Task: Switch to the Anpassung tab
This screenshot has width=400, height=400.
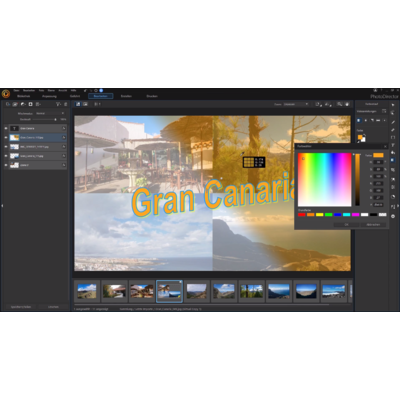Action: tap(49, 96)
